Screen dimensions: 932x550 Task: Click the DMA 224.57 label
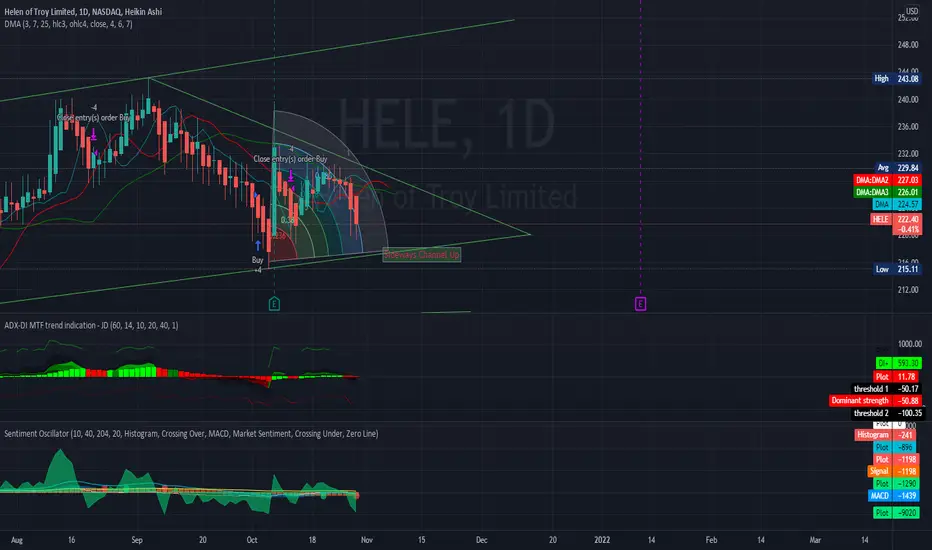pyautogui.click(x=896, y=204)
